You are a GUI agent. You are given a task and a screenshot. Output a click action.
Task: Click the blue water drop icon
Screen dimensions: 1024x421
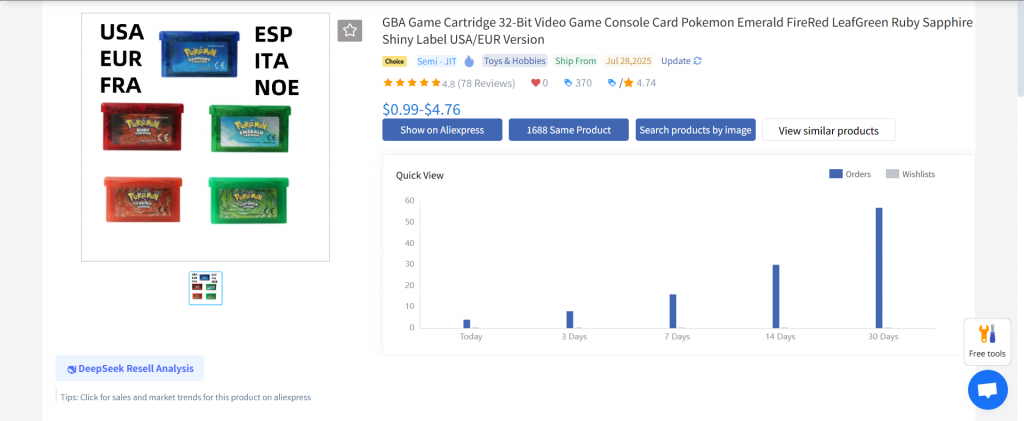(469, 61)
